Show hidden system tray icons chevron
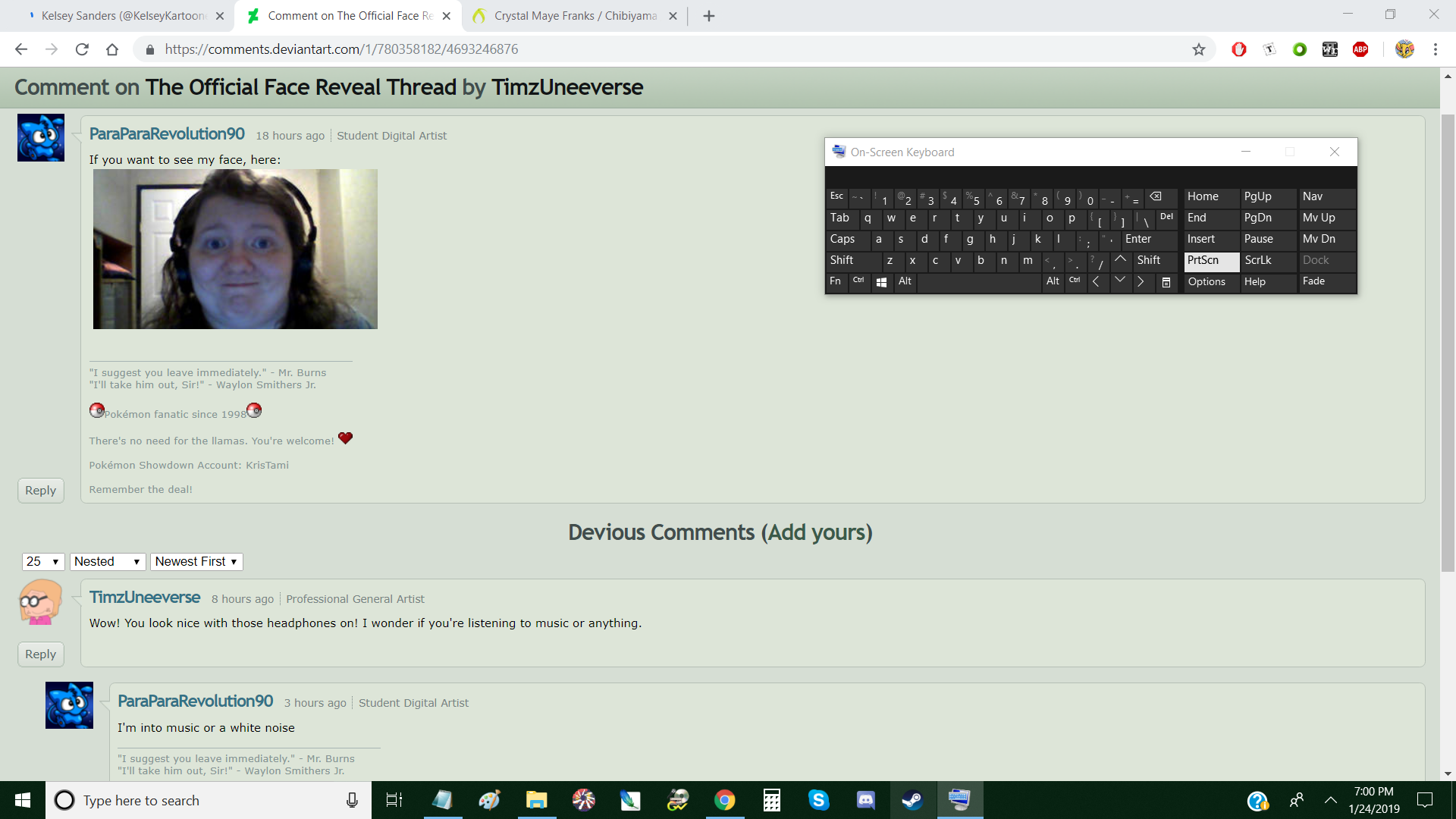Image resolution: width=1456 pixels, height=819 pixels. tap(1330, 800)
